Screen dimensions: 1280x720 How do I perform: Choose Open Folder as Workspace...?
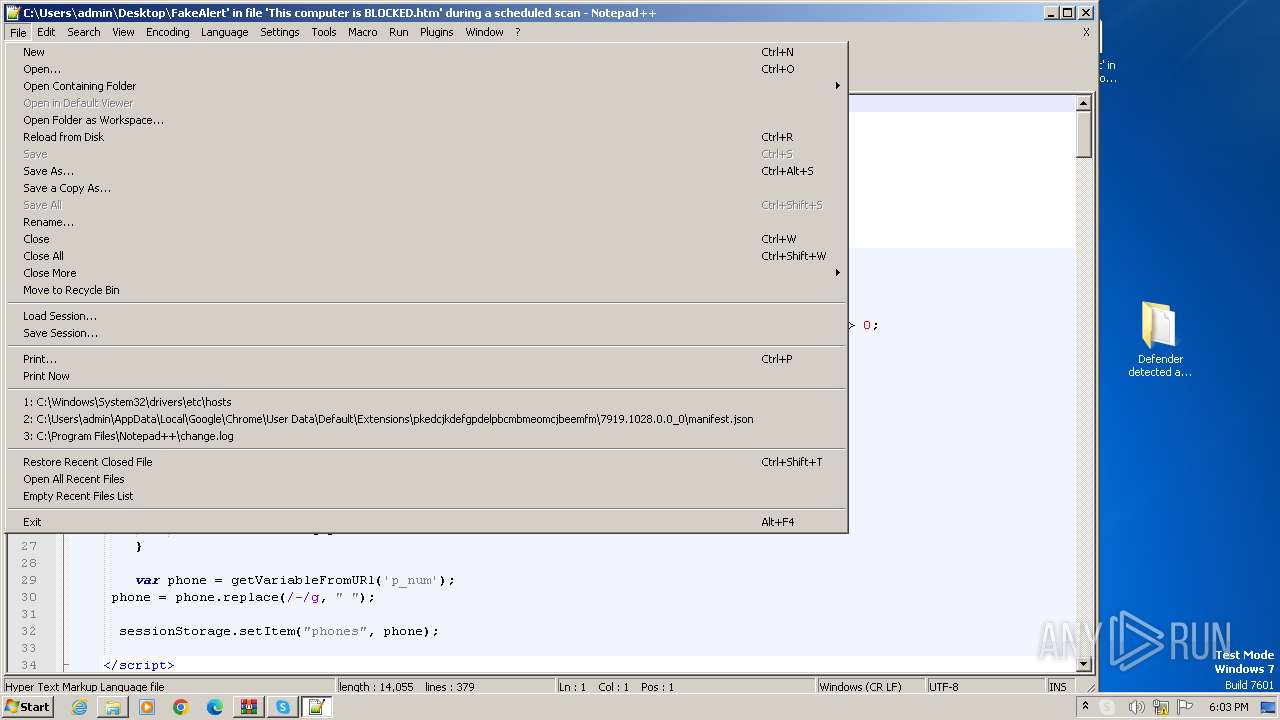click(x=427, y=120)
